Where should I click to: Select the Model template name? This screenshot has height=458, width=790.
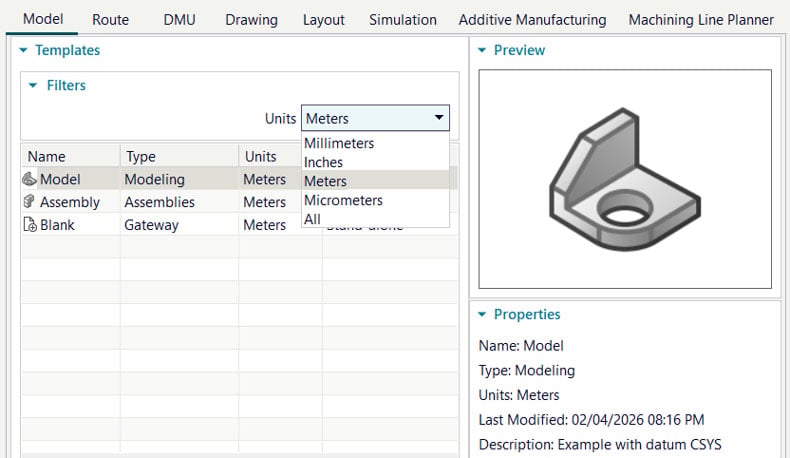tap(60, 179)
